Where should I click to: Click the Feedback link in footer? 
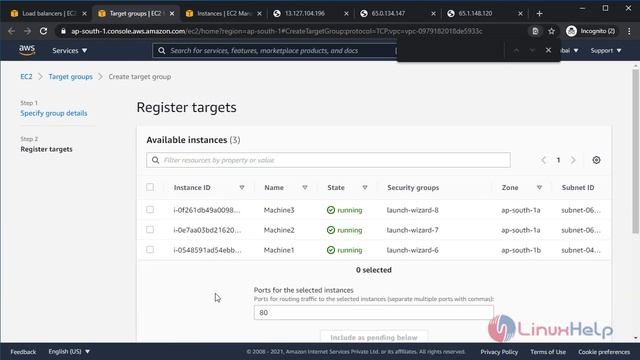click(23, 352)
